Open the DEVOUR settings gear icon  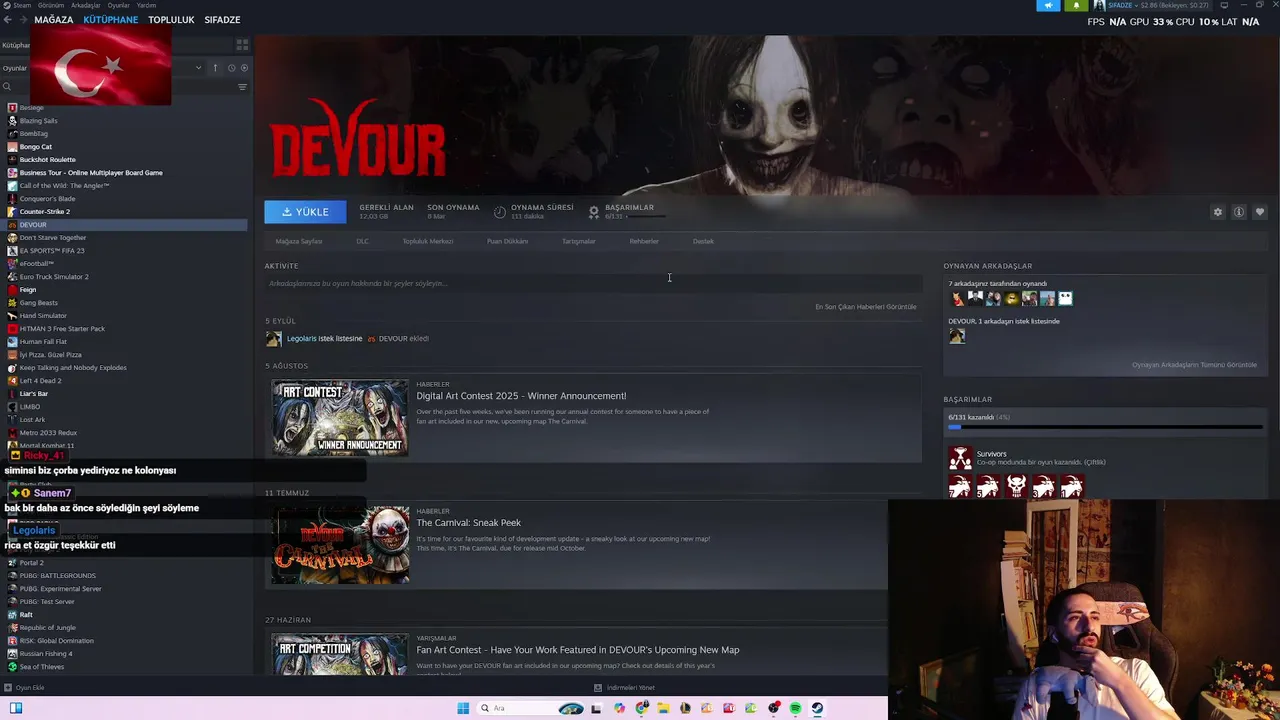coord(1217,212)
